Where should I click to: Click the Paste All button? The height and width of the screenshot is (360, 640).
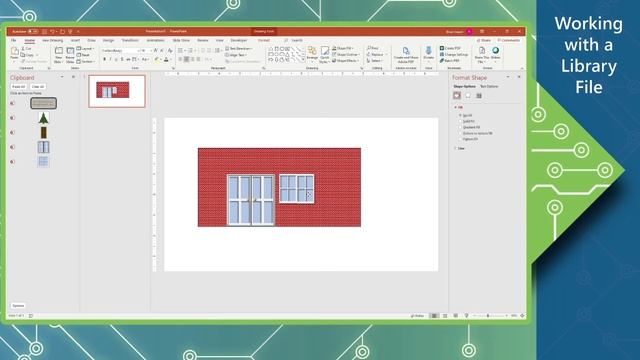(18, 87)
